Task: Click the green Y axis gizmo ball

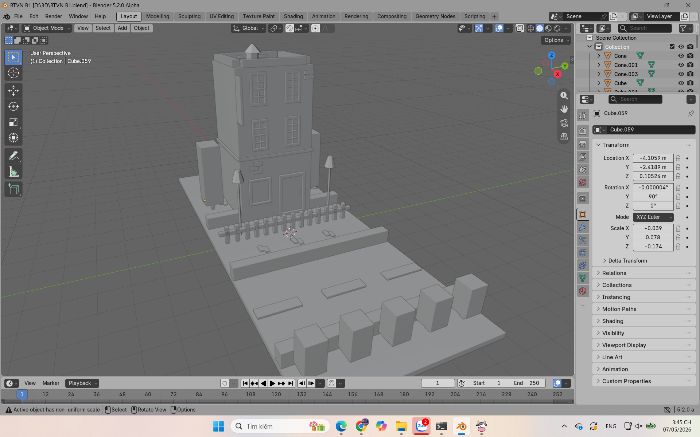Action: click(565, 66)
